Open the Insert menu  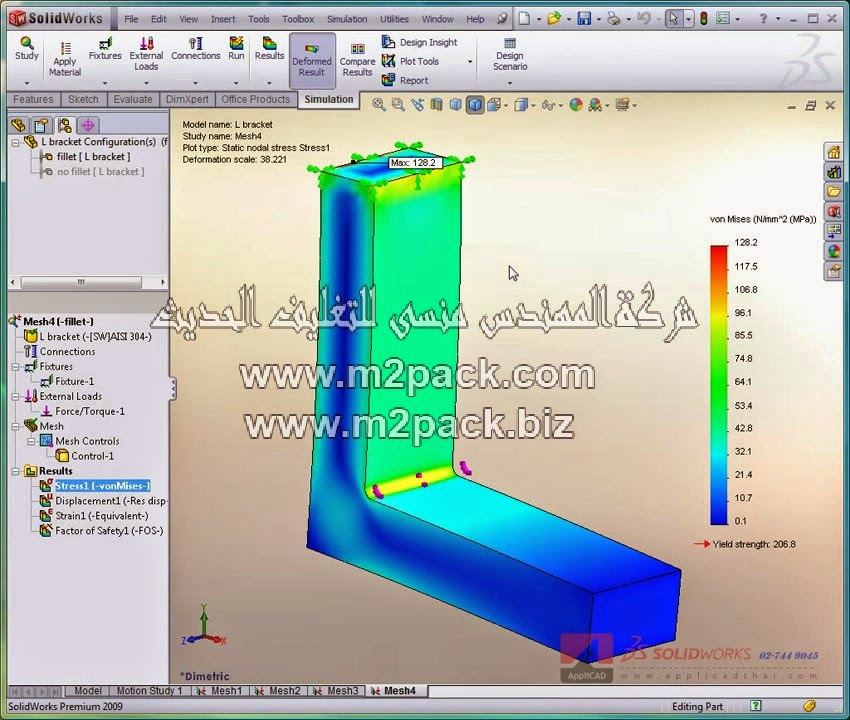223,19
